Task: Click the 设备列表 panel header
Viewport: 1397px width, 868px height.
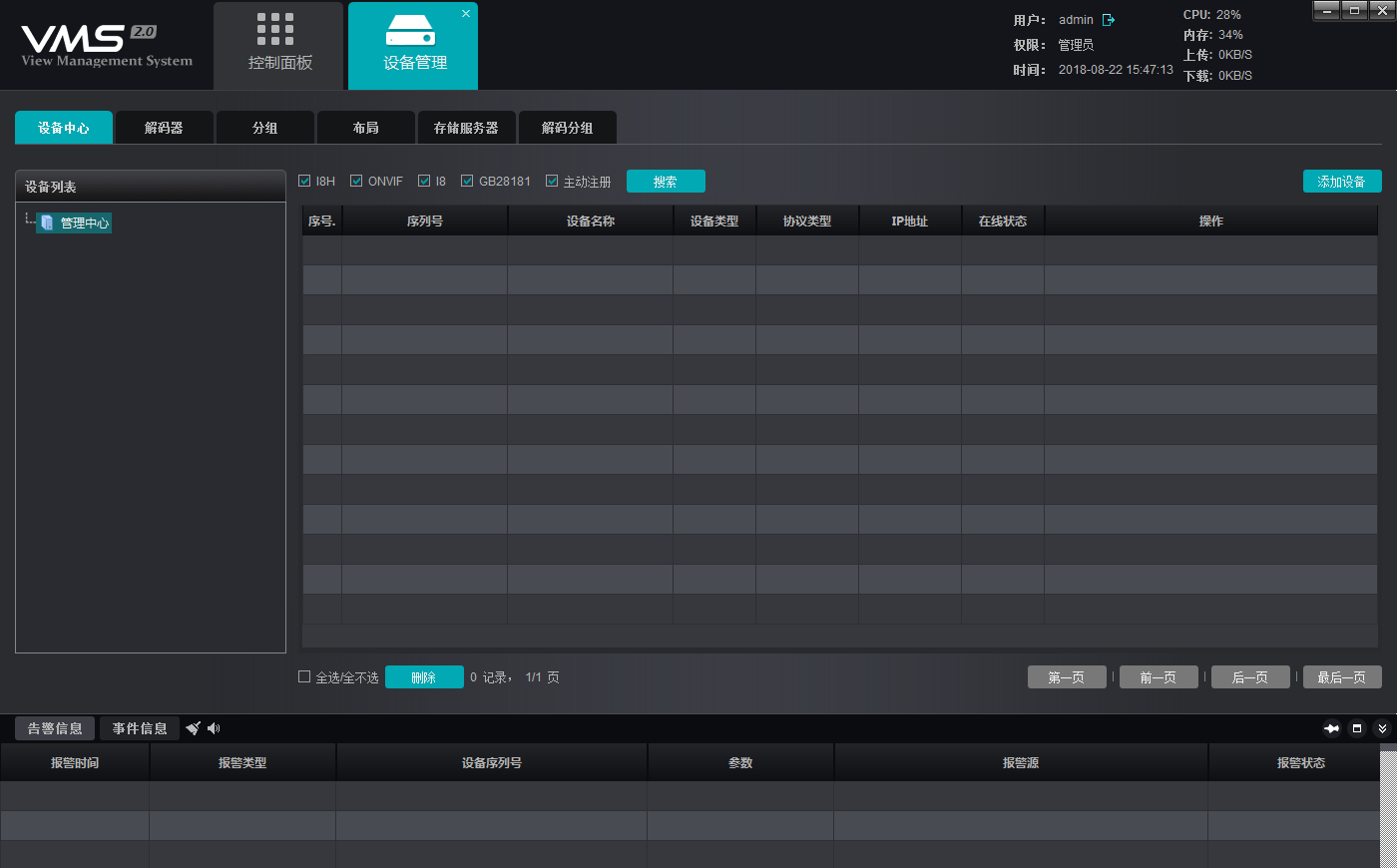Action: click(151, 187)
